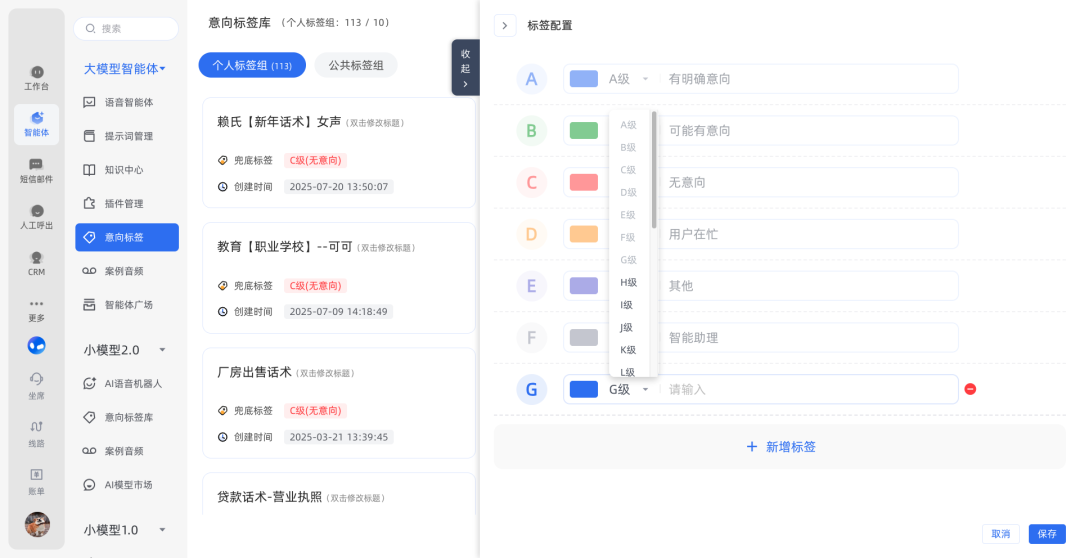Viewport: 1080px width, 558px height.
Task: Click the 保存 save button
Action: (x=1046, y=534)
